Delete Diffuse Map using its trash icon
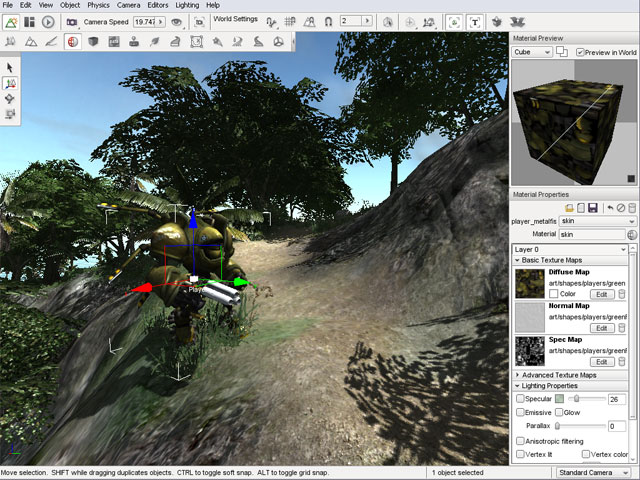The image size is (640, 480). 624,294
